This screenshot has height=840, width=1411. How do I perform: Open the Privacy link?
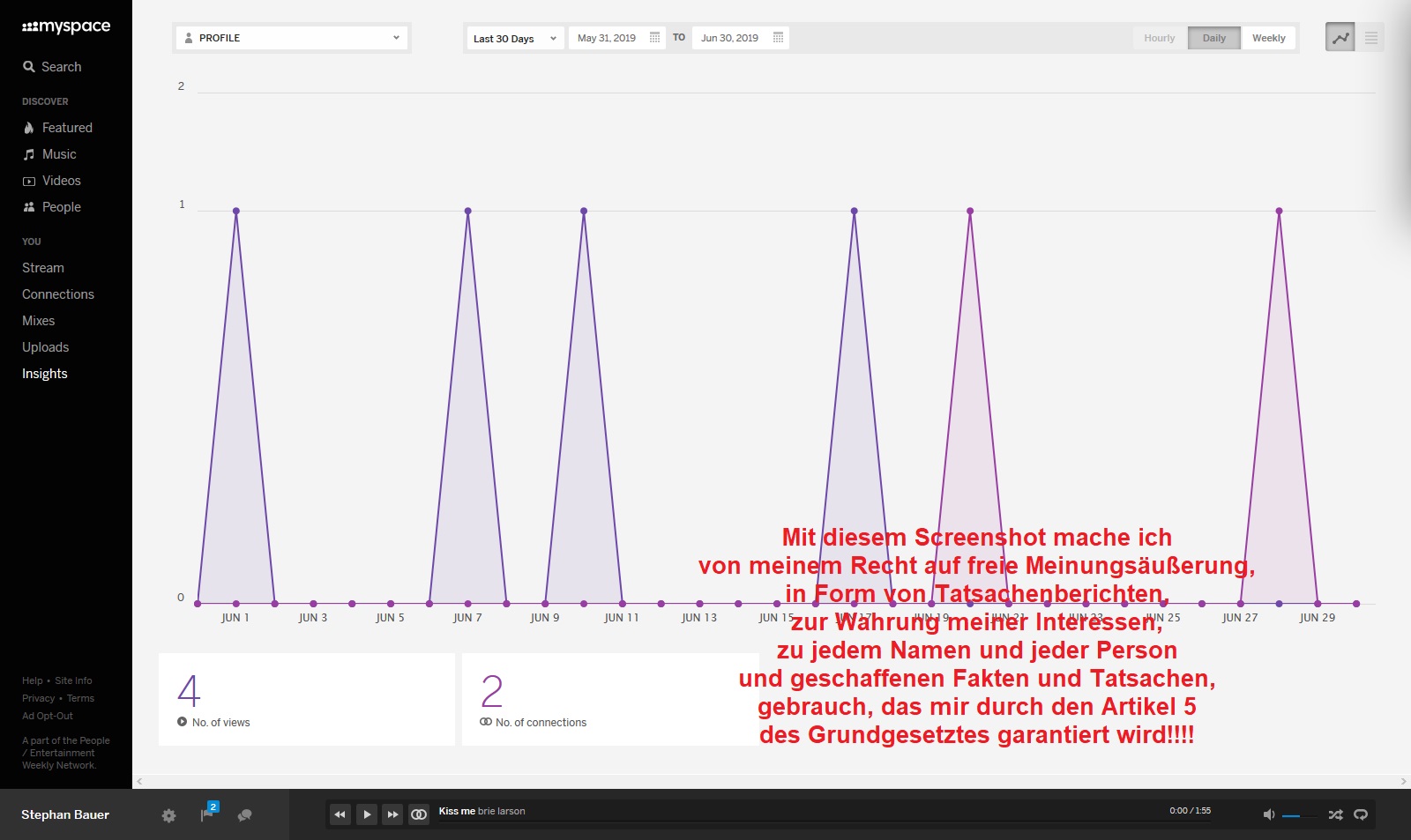pos(38,698)
